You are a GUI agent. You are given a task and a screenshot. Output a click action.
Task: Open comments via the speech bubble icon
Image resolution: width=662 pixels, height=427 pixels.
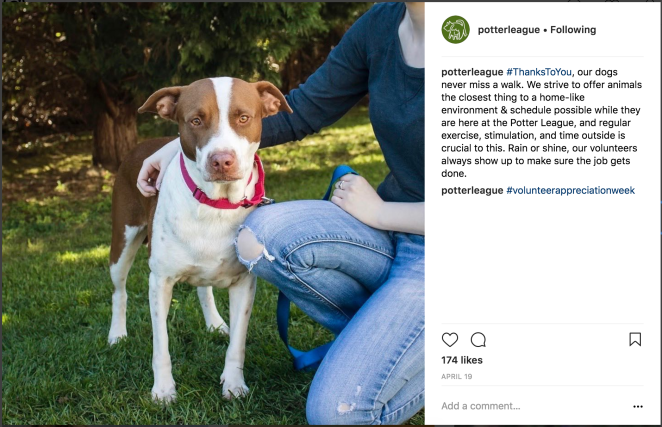478,340
